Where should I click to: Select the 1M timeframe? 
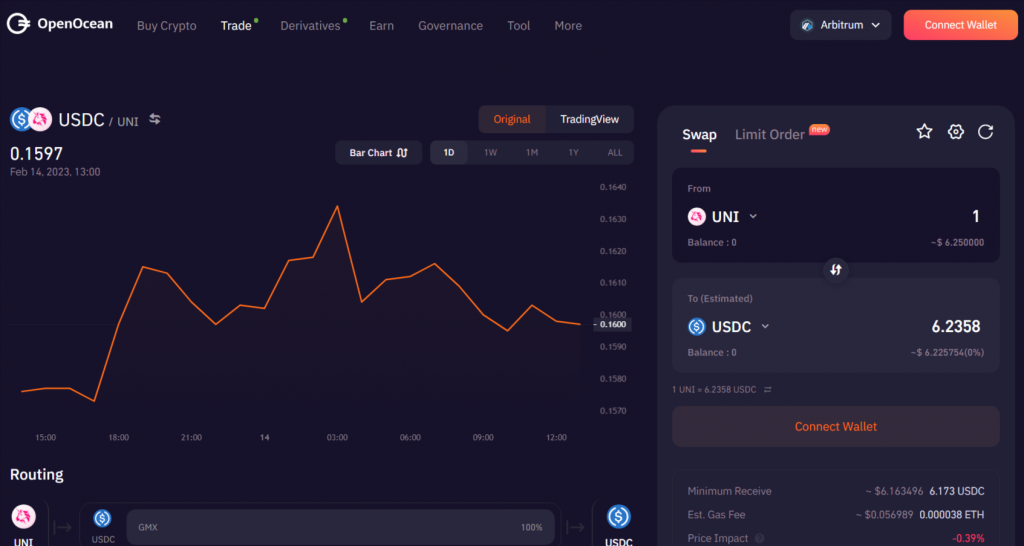[532, 152]
